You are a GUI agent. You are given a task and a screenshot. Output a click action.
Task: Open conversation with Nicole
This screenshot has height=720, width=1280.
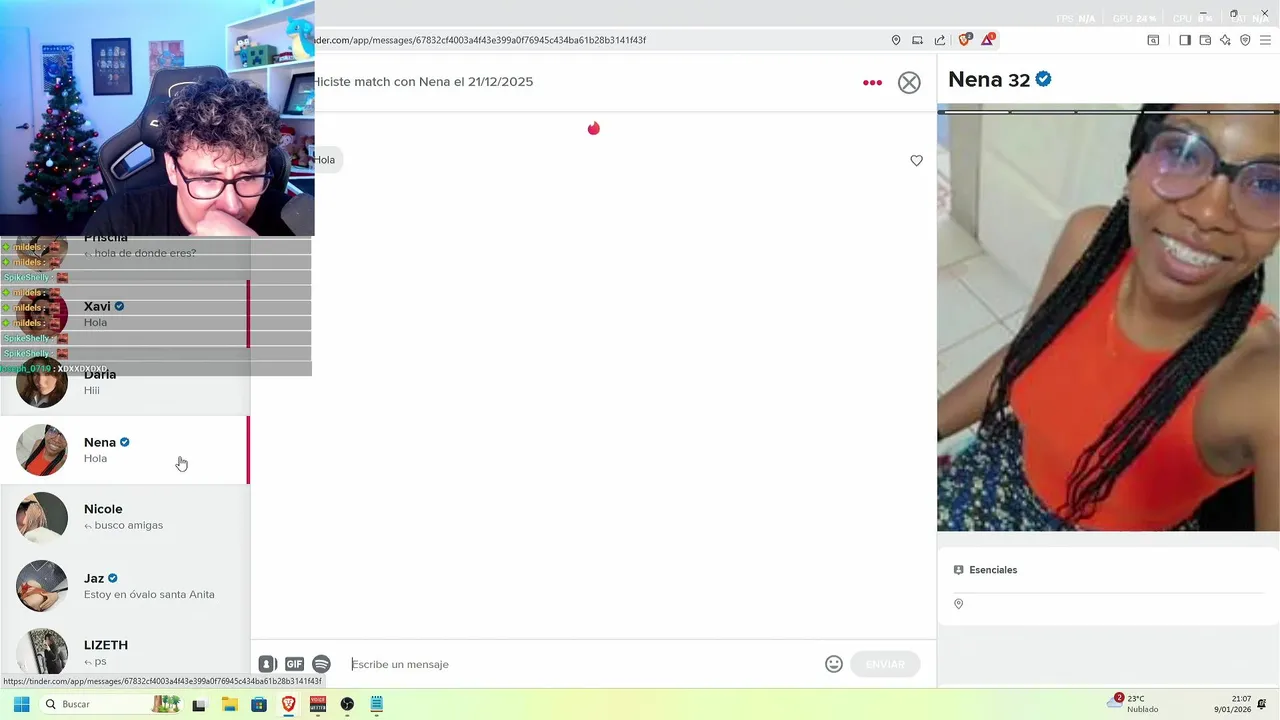(125, 518)
